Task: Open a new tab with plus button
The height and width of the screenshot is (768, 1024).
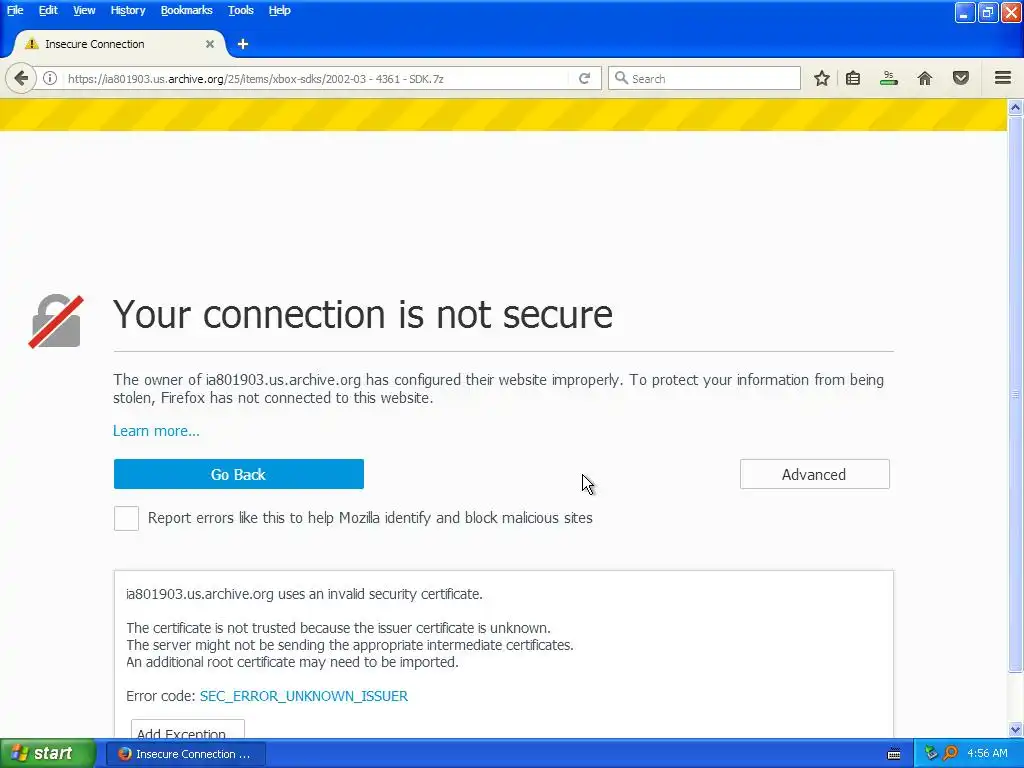Action: (x=243, y=44)
